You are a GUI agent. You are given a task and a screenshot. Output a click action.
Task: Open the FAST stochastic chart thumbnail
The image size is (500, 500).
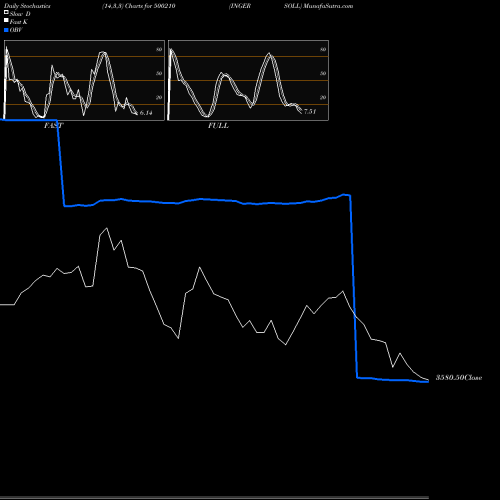click(84, 80)
